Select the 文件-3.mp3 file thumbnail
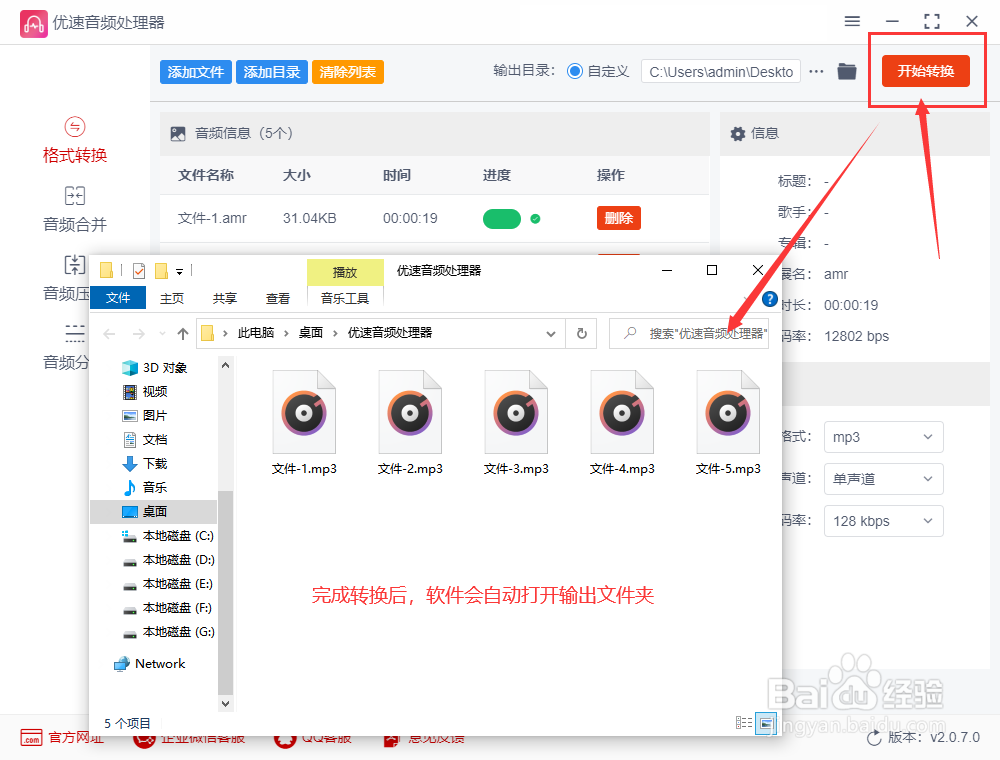This screenshot has height=760, width=1000. point(516,410)
